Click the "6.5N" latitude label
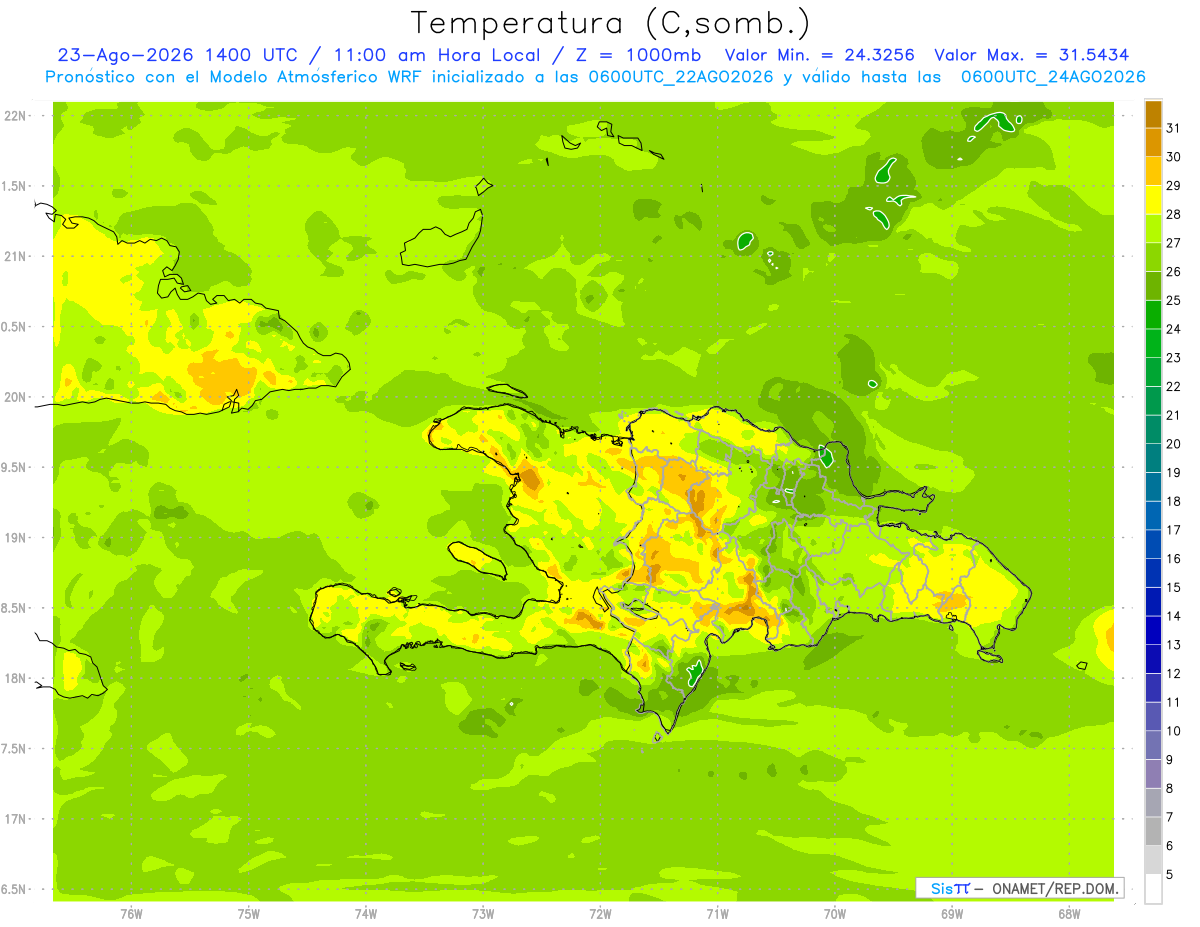Image resolution: width=1200 pixels, height=927 pixels. [14, 889]
